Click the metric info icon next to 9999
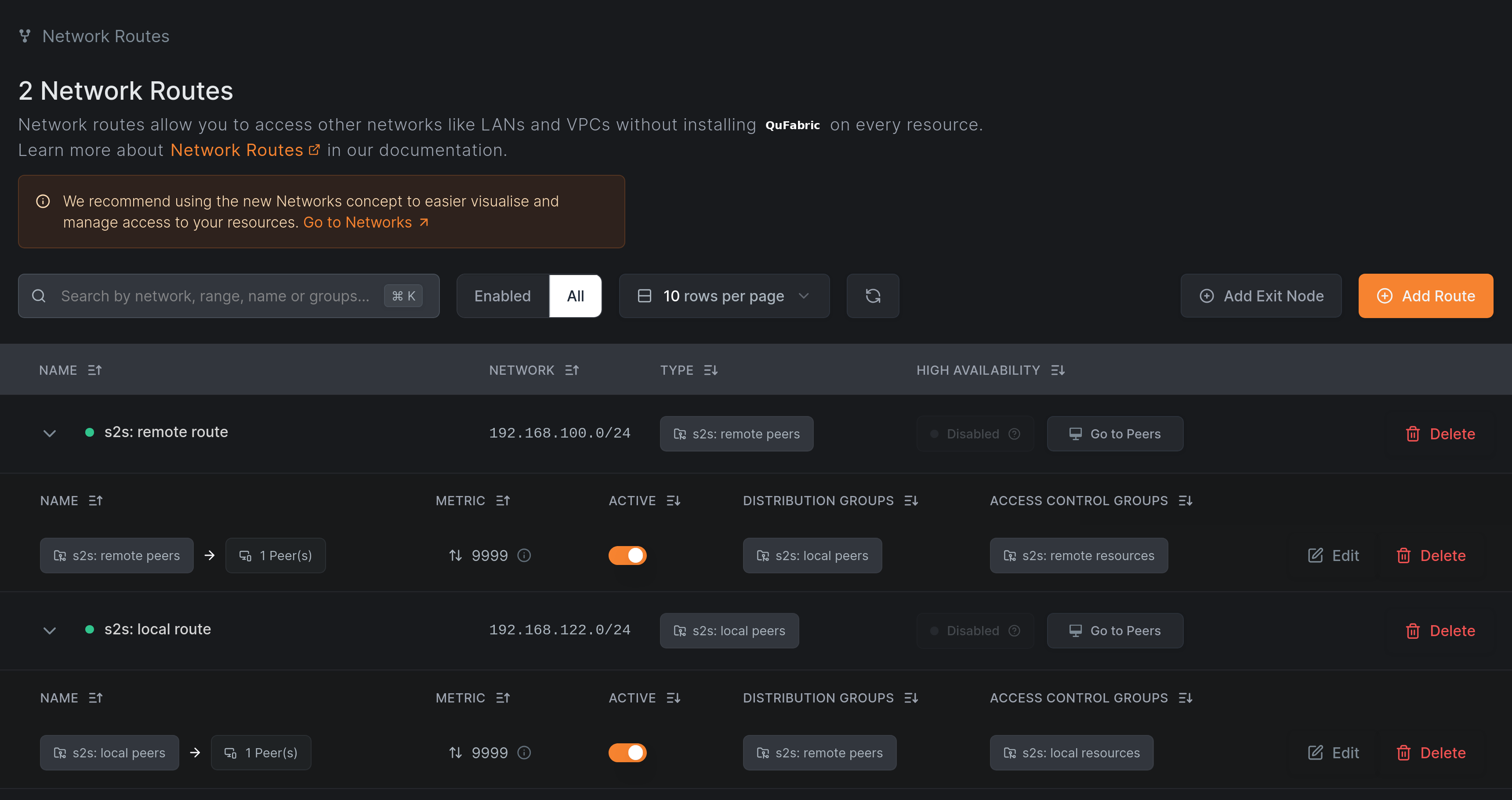 pos(524,555)
